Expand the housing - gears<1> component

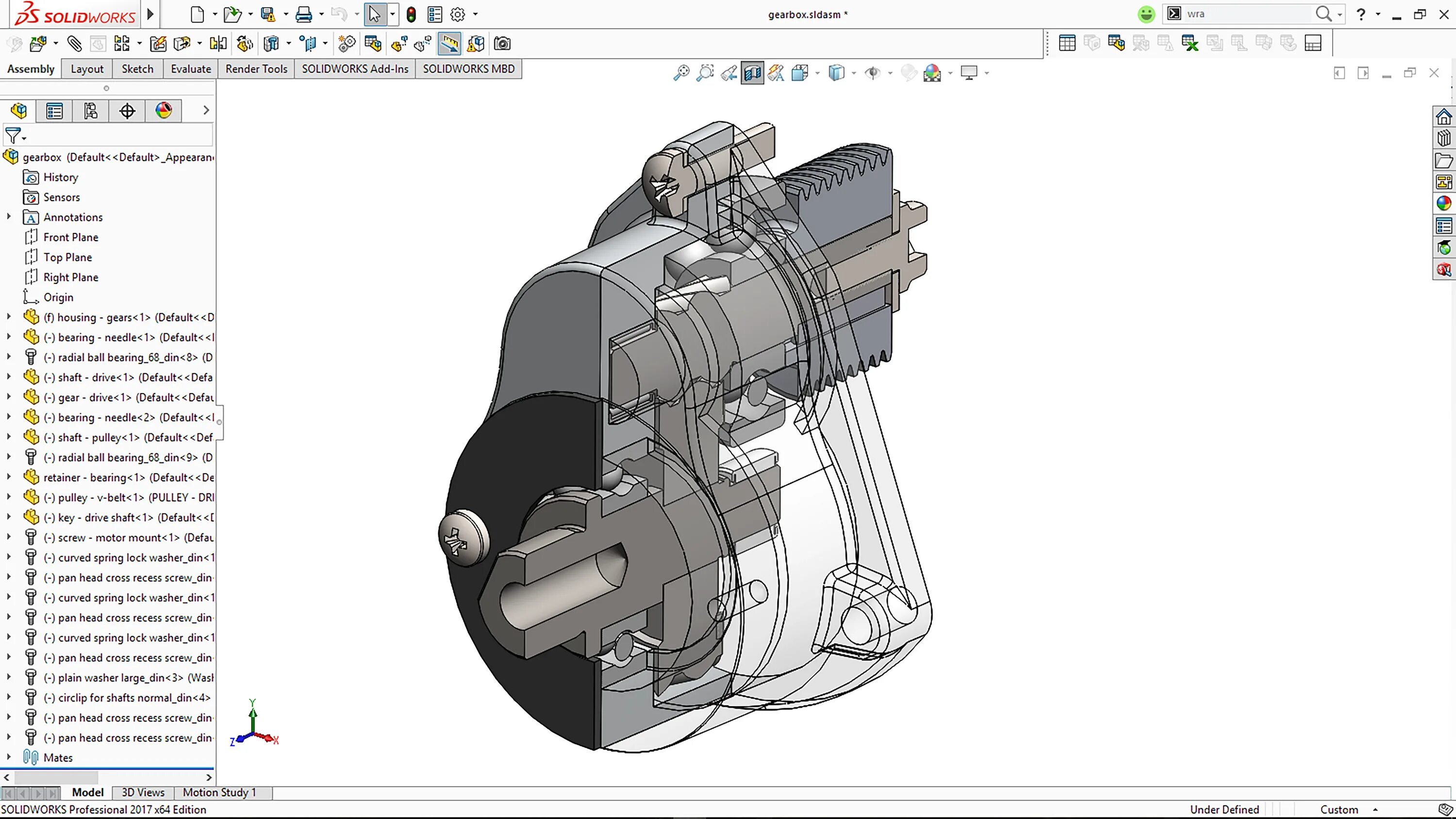(x=9, y=317)
